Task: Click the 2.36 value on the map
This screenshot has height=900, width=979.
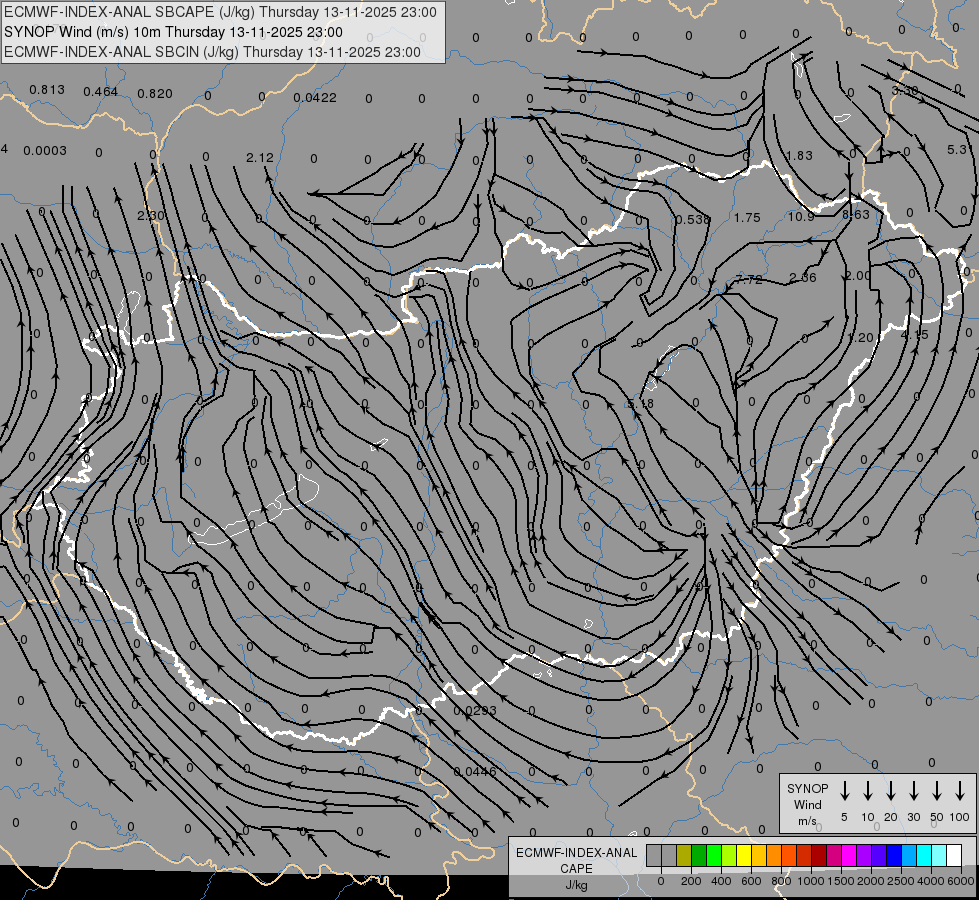Action: [x=803, y=278]
